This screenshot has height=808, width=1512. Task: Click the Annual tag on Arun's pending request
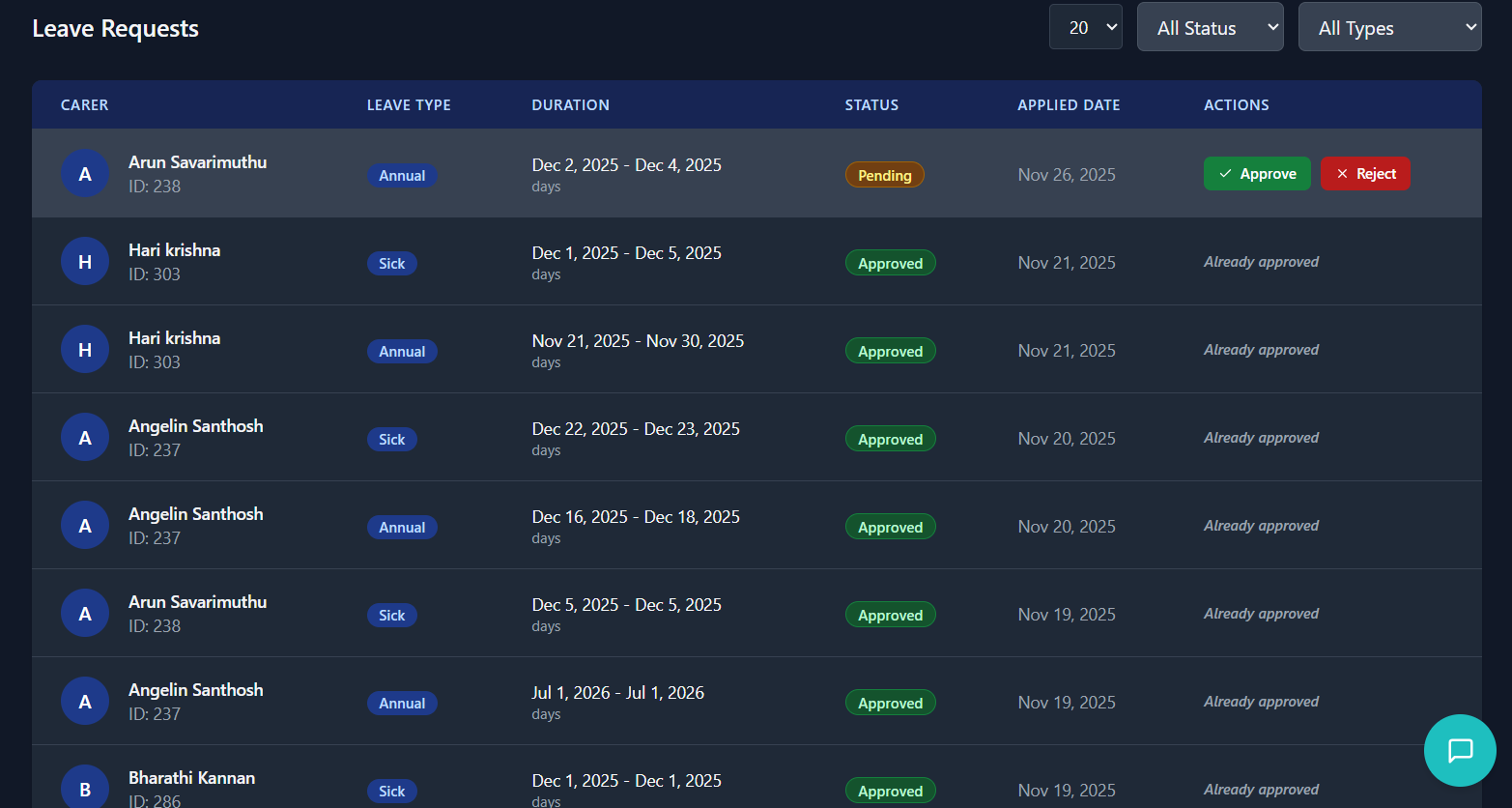pos(402,176)
